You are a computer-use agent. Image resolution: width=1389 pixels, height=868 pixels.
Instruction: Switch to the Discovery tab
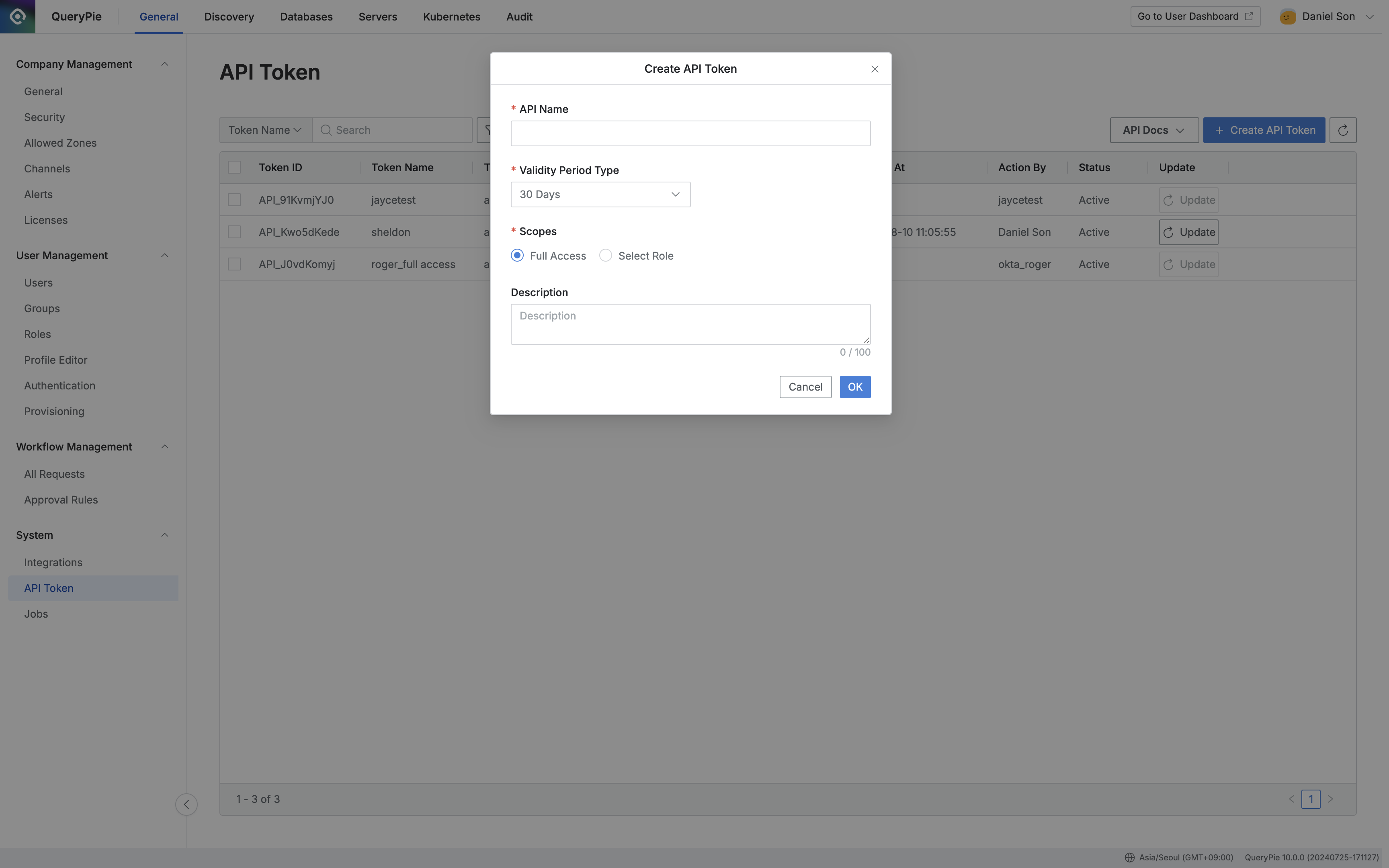pyautogui.click(x=229, y=16)
